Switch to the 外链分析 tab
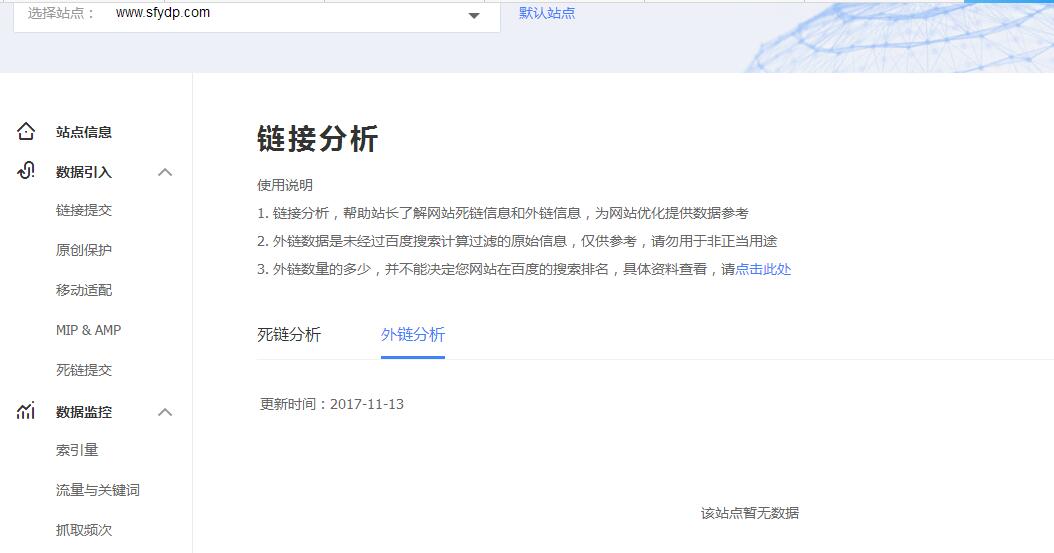Screen dimensions: 1054x553 (x=413, y=335)
